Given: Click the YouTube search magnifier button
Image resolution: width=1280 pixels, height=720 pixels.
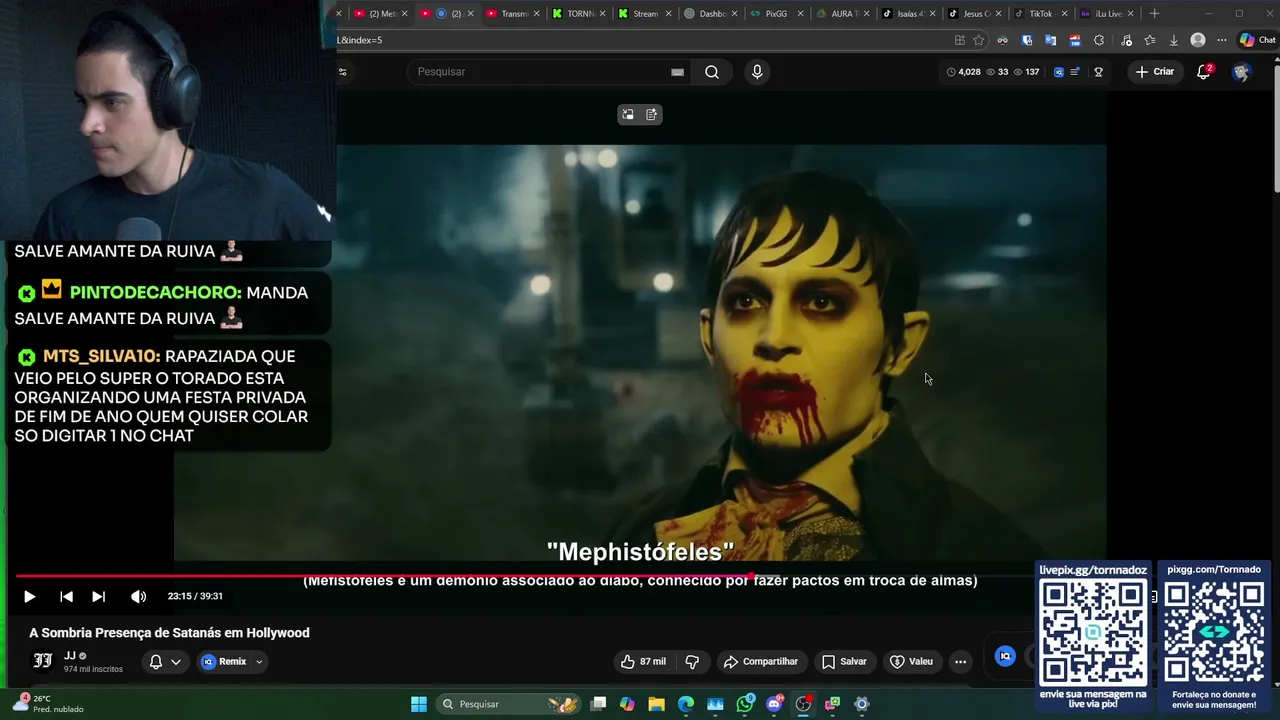Looking at the screenshot, I should tap(712, 72).
